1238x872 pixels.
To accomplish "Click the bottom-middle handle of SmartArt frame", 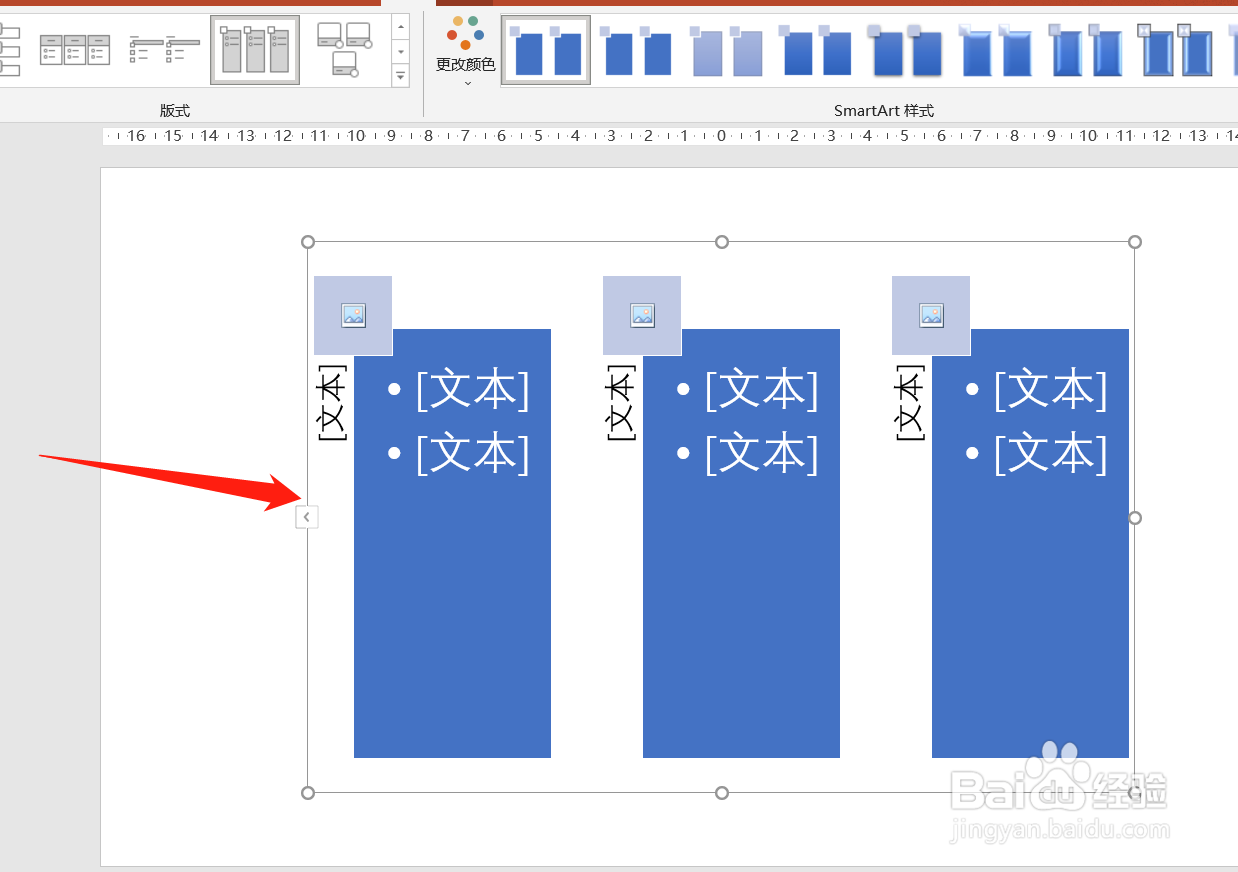I will (722, 793).
